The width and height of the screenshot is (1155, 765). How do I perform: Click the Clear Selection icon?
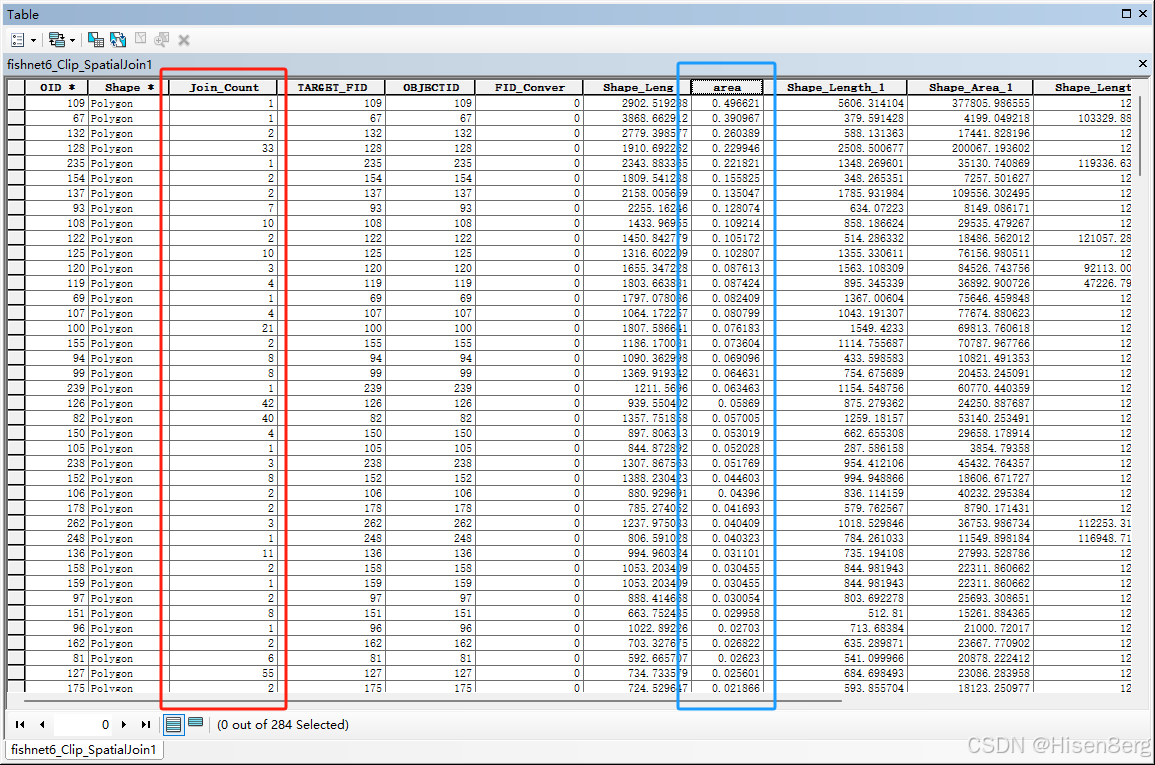141,39
